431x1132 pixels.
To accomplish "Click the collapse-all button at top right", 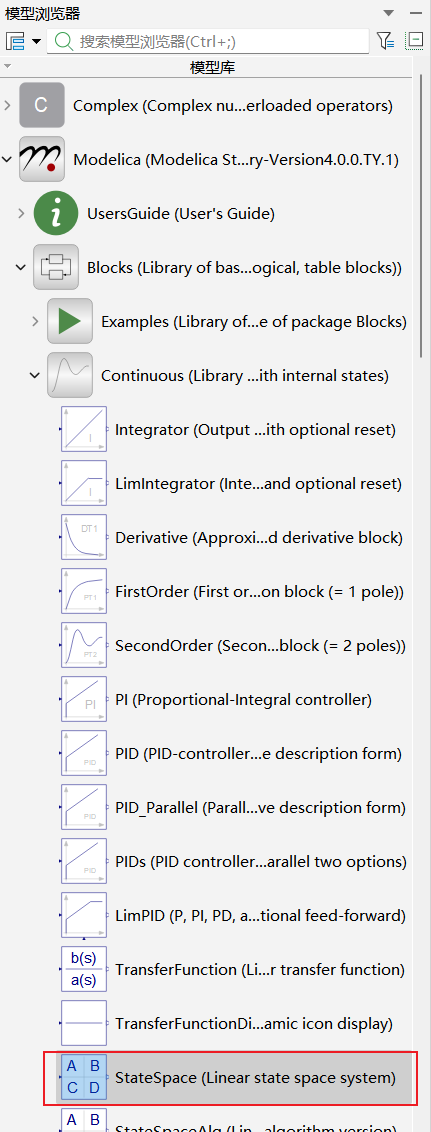I will pyautogui.click(x=415, y=40).
